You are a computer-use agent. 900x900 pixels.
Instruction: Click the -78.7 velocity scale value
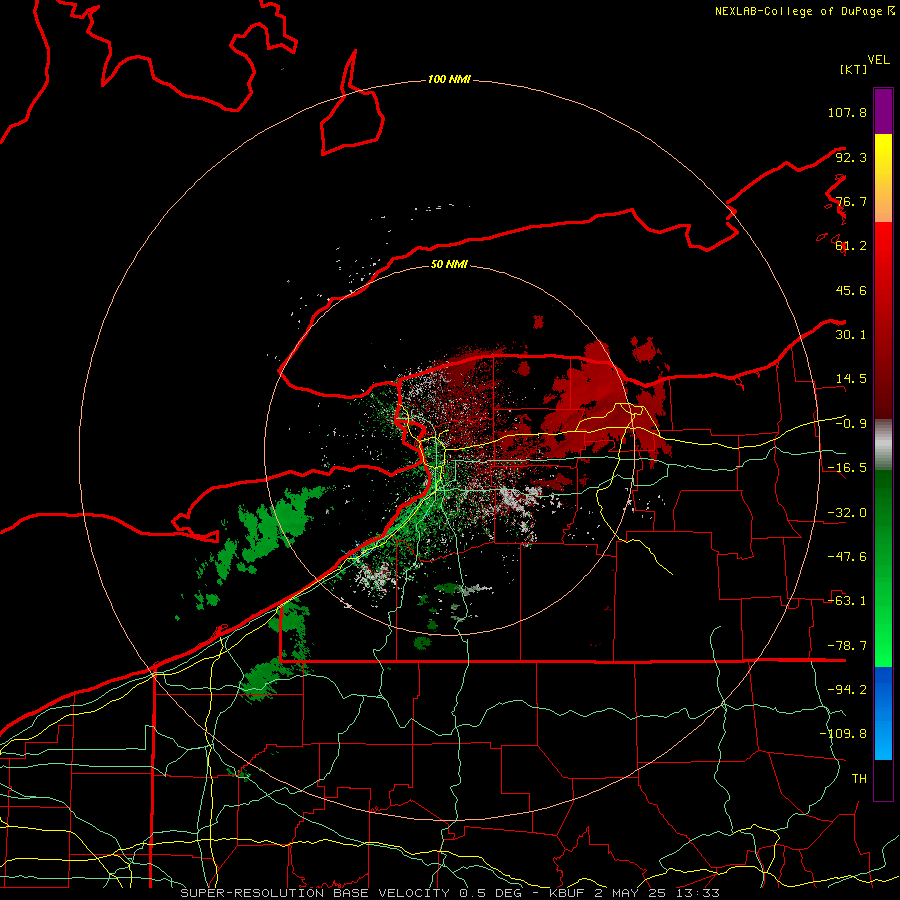tap(847, 646)
